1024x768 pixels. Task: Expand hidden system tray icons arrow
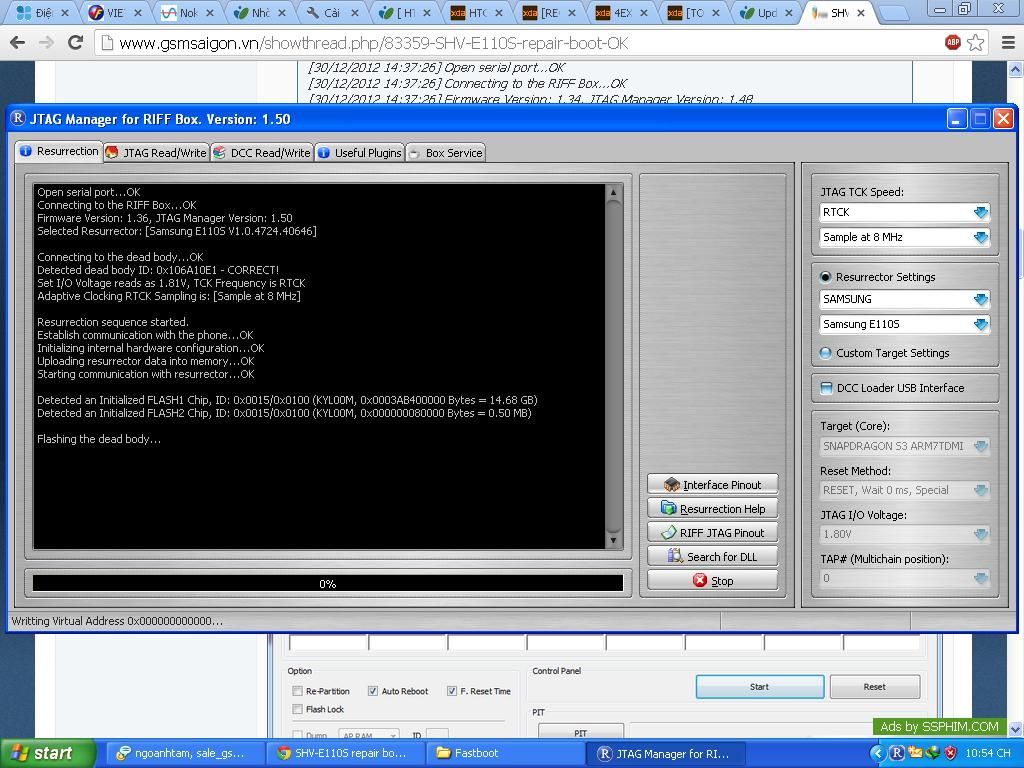pyautogui.click(x=876, y=754)
